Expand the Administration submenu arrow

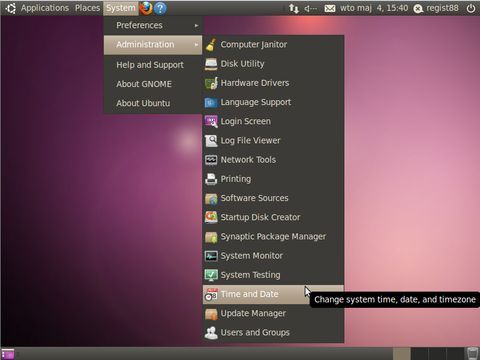197,45
